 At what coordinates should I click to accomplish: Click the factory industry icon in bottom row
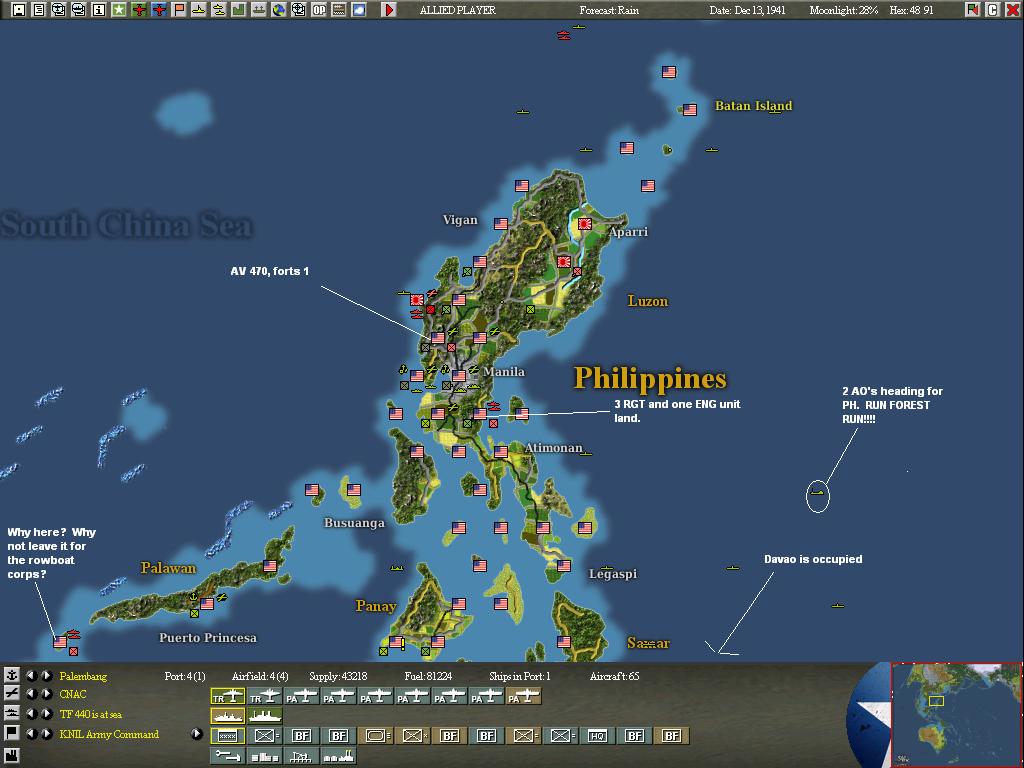[338, 756]
